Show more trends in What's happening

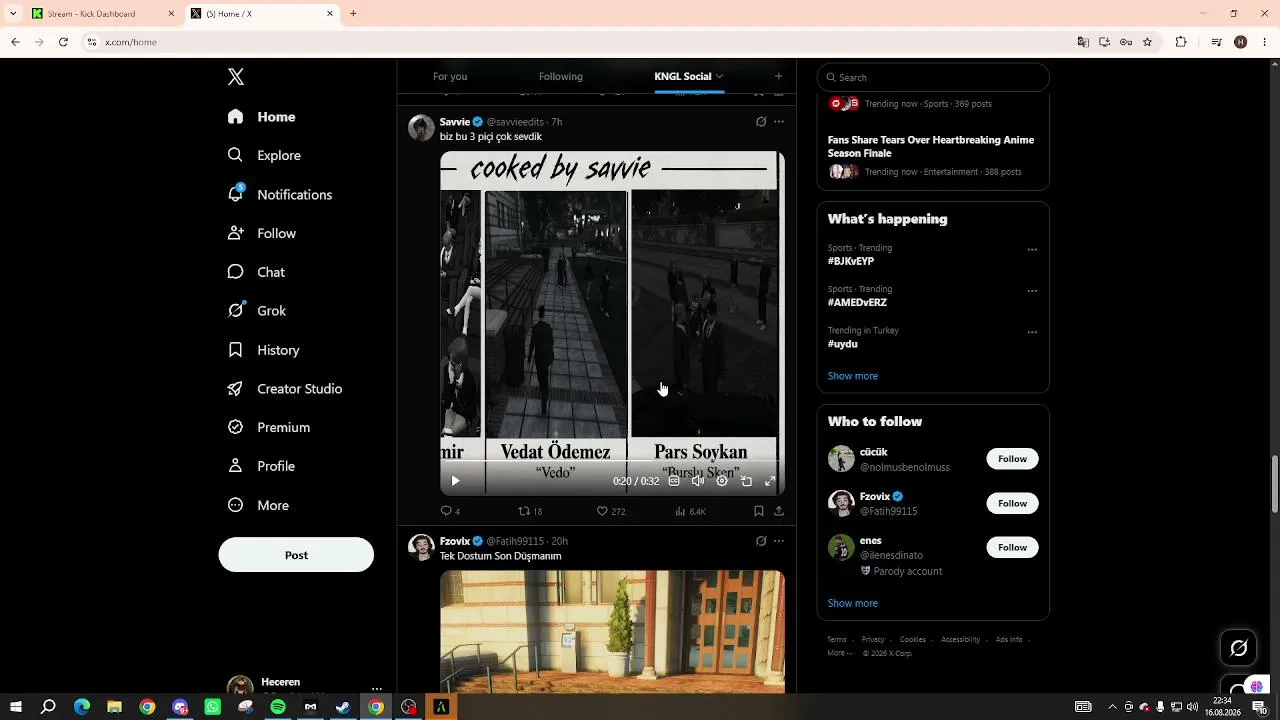pyautogui.click(x=853, y=376)
